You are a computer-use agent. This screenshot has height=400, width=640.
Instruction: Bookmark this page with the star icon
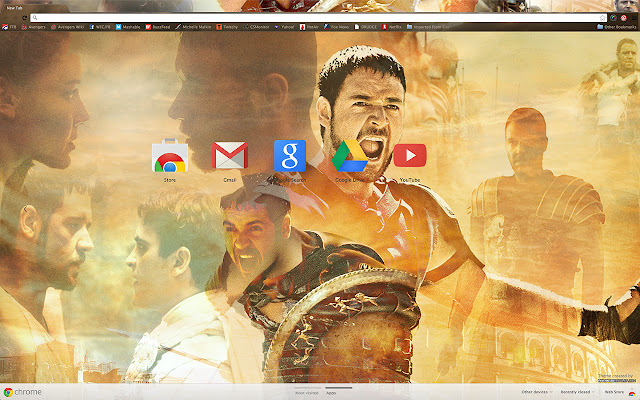coord(602,18)
